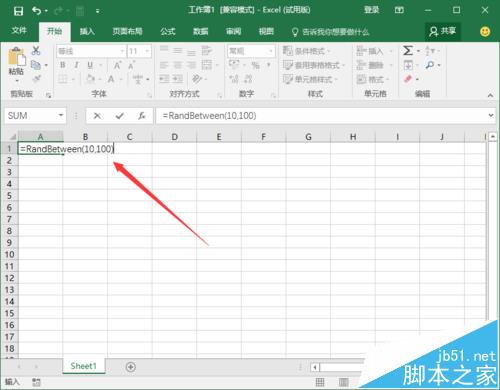Click the 登录 sign-in link

pos(371,10)
